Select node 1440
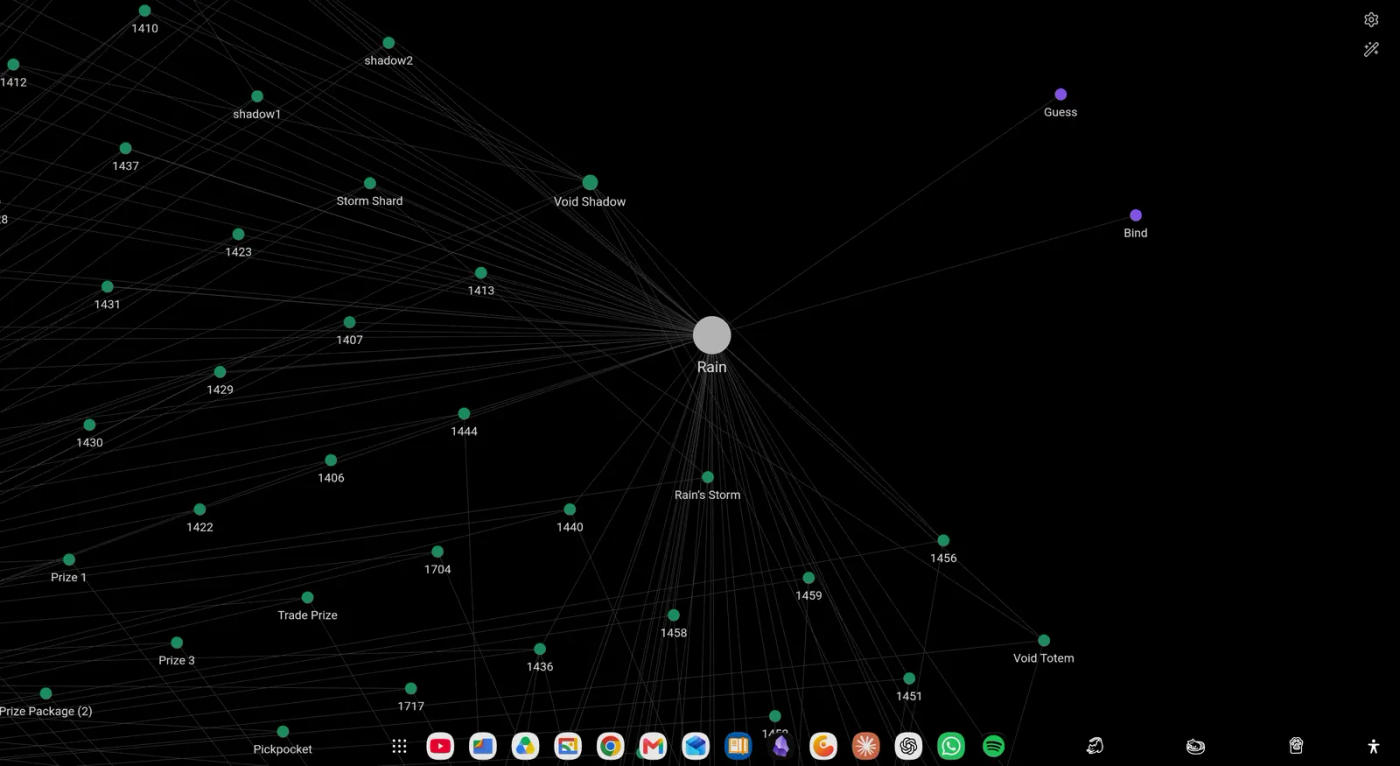Image resolution: width=1400 pixels, height=766 pixels. click(x=570, y=510)
